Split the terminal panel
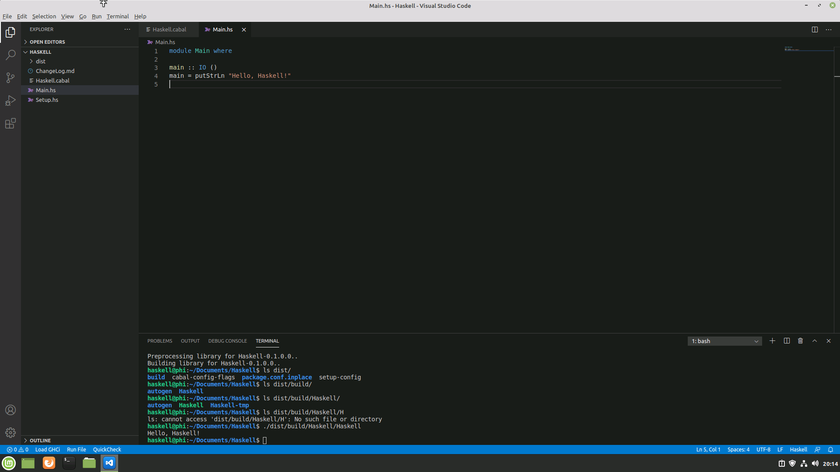This screenshot has width=840, height=472. (x=786, y=341)
